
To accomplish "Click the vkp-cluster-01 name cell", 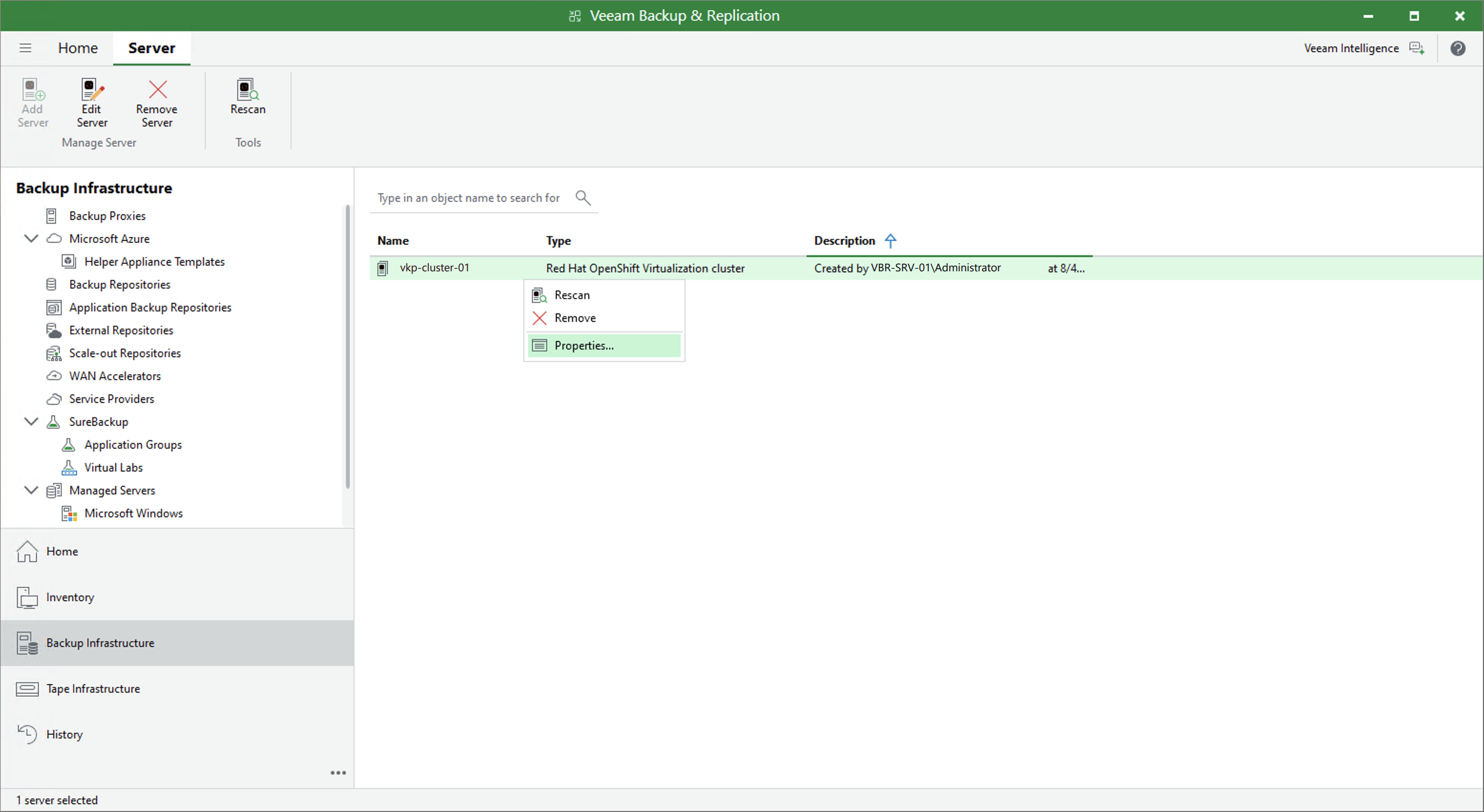I will [435, 268].
